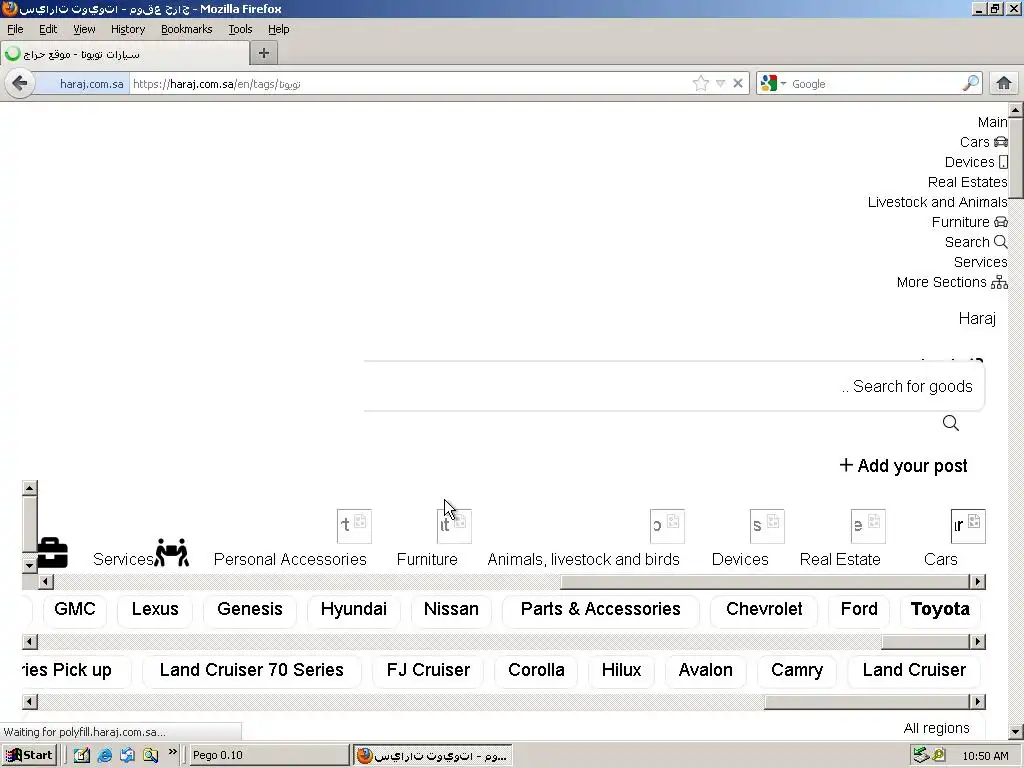Expand quick launch overflow chevron
1024x768 pixels.
(172, 752)
